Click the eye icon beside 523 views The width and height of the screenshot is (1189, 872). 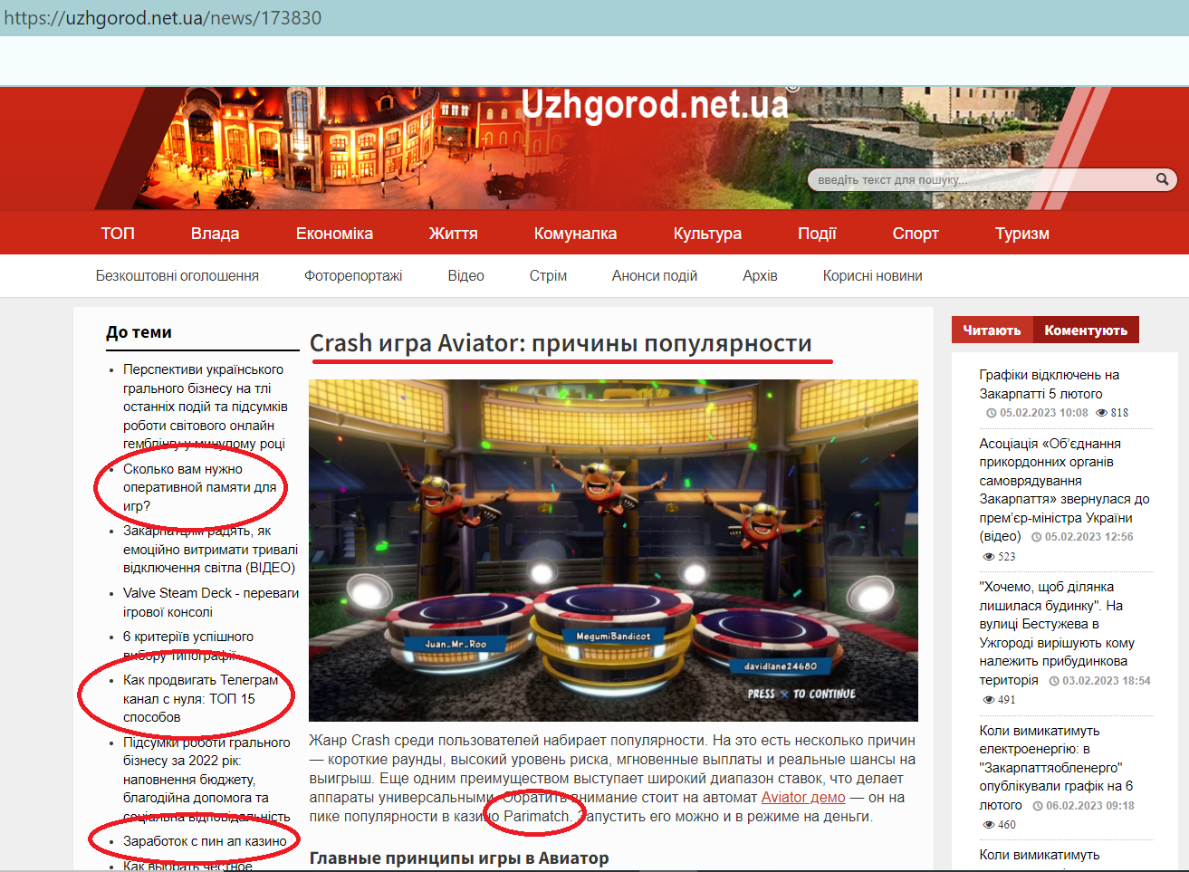pos(988,557)
